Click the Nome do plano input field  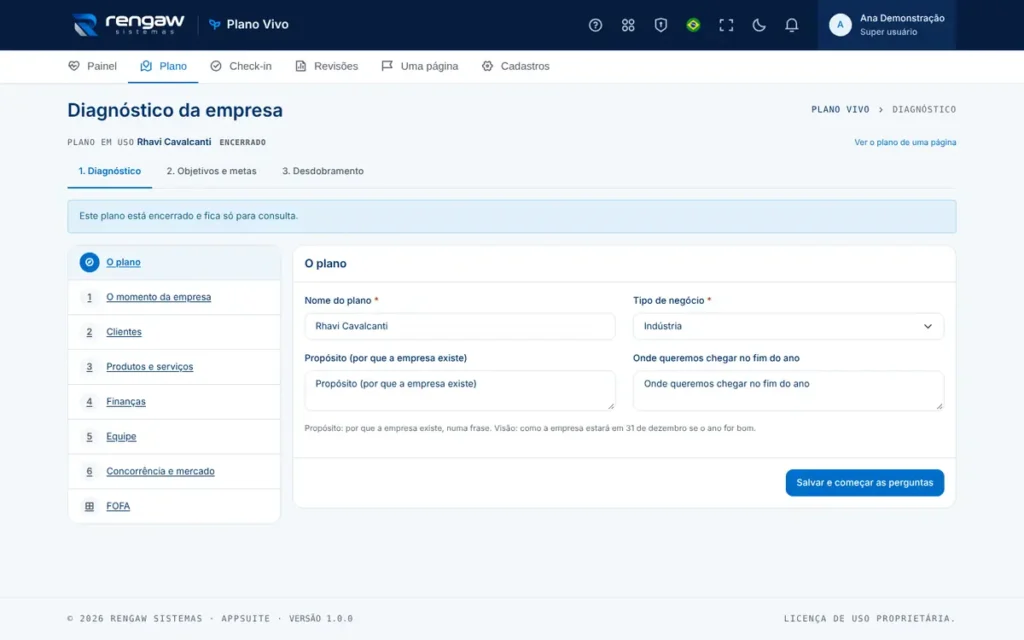click(x=459, y=326)
